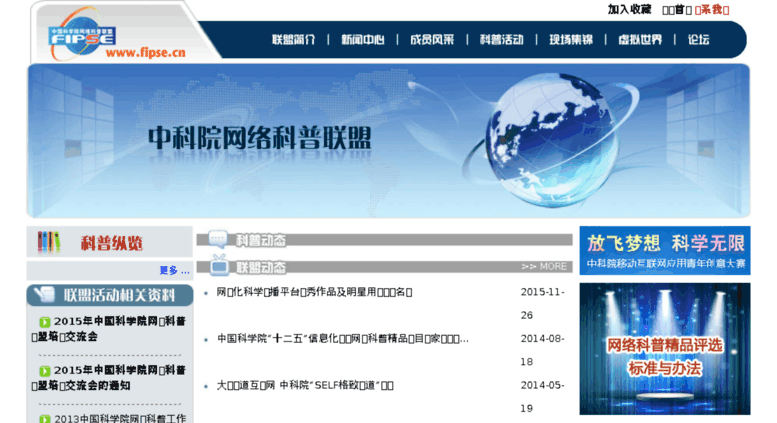Open 2015年中国科学院 交流会 sidebar link
777x423 pixels.
tap(109, 329)
